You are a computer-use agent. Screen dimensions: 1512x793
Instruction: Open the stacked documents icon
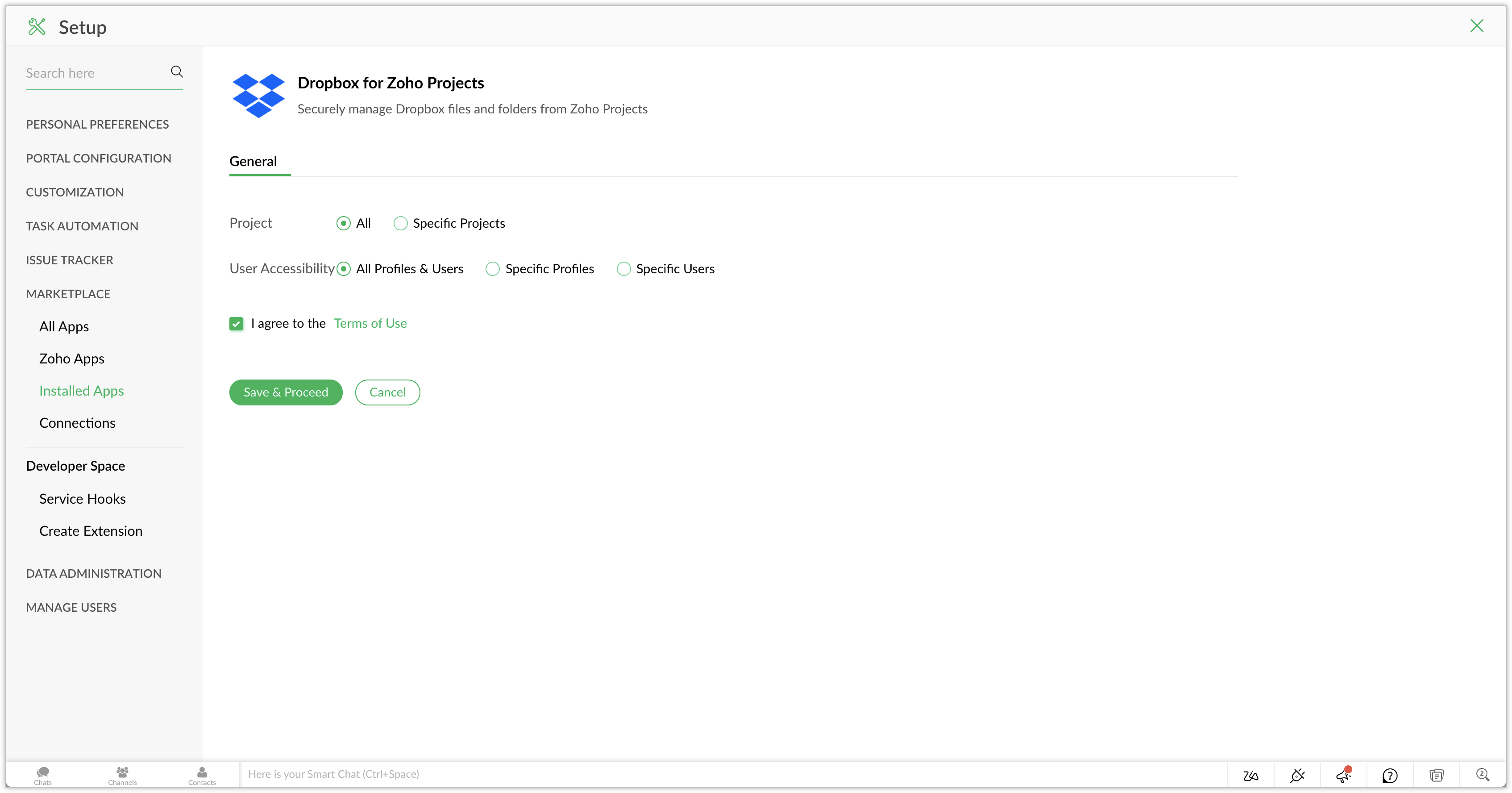1436,776
